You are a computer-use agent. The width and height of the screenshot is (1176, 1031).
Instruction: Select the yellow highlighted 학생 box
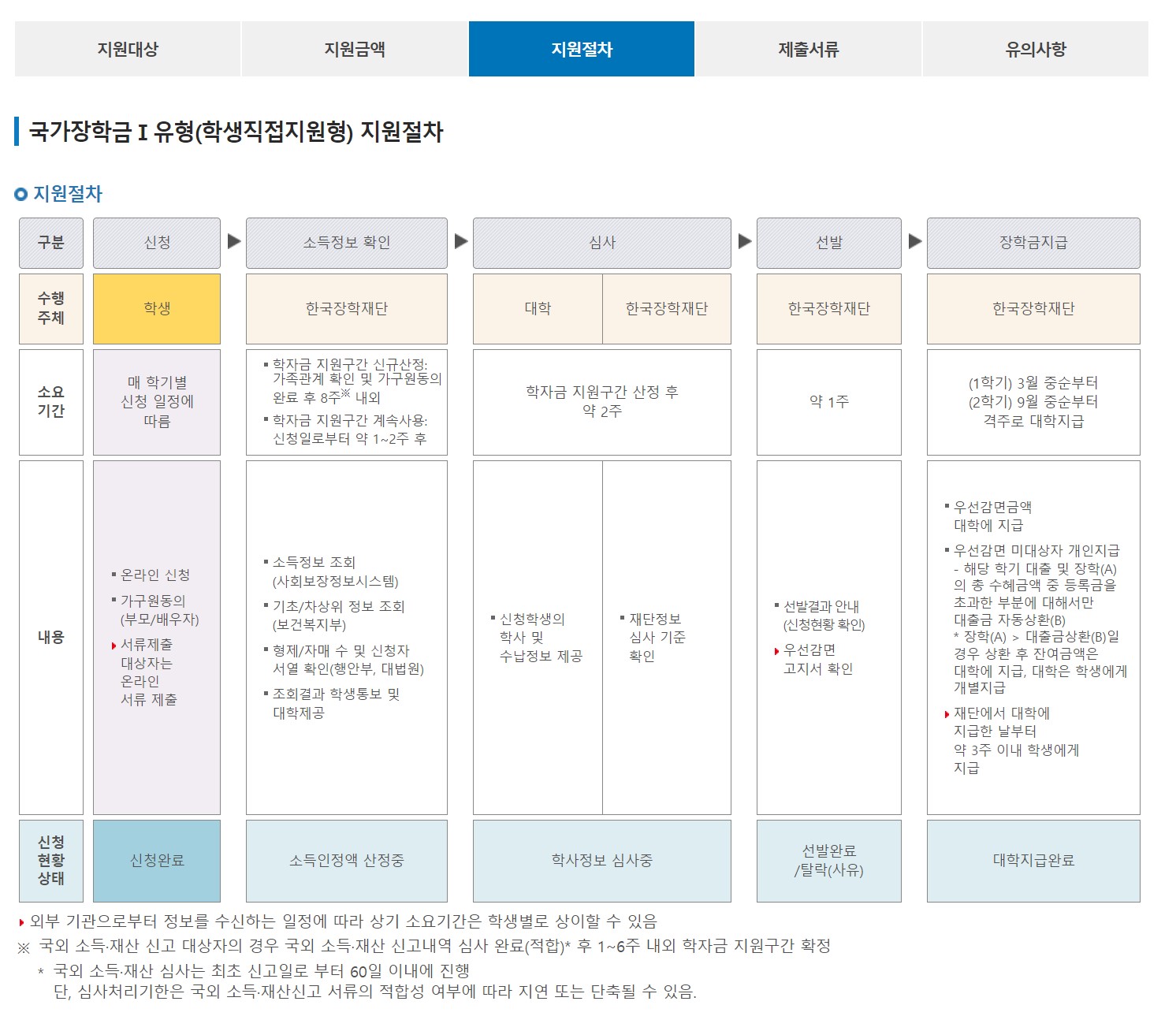(x=156, y=308)
